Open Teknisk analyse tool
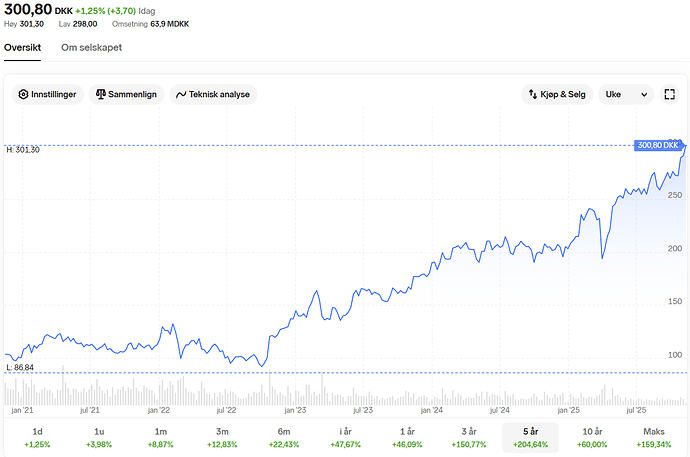Screen dimensions: 690x457 [x=213, y=95]
